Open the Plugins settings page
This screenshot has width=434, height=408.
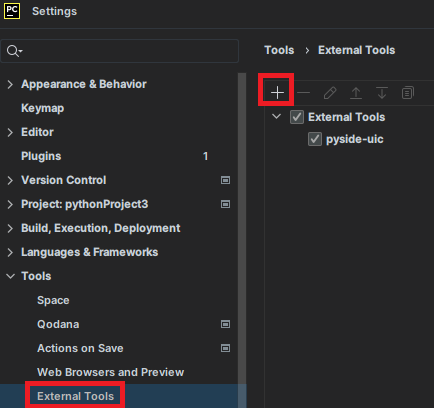(41, 156)
